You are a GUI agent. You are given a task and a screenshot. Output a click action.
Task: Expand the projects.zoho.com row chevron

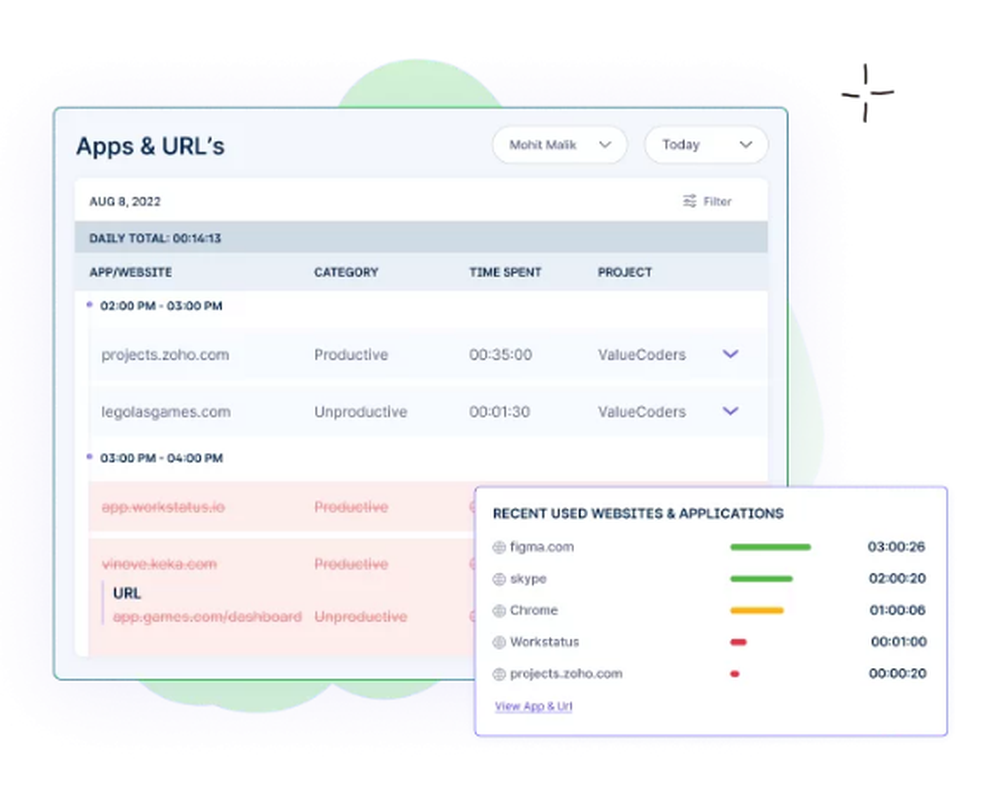[730, 354]
